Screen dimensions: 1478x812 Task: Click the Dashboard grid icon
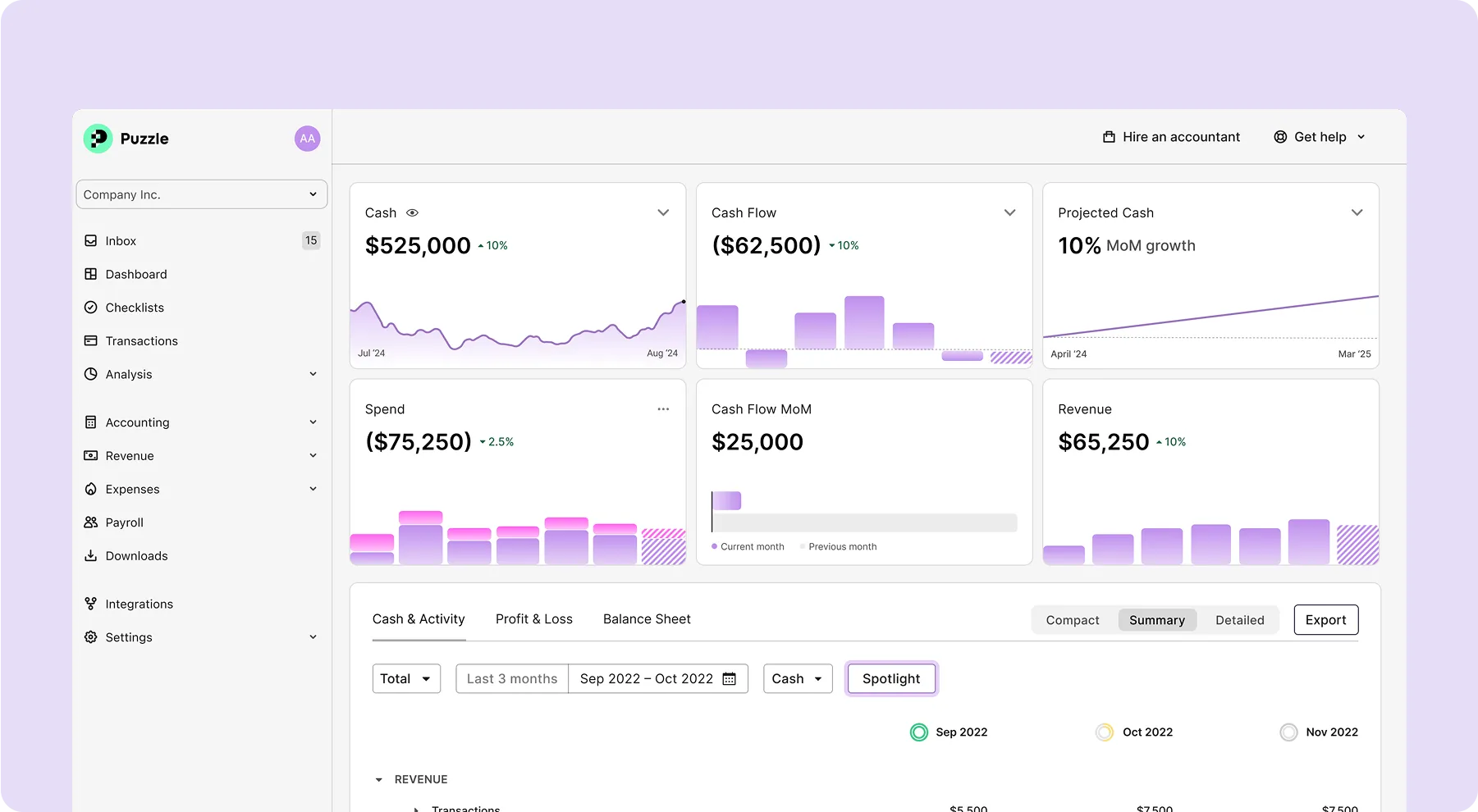pos(90,274)
